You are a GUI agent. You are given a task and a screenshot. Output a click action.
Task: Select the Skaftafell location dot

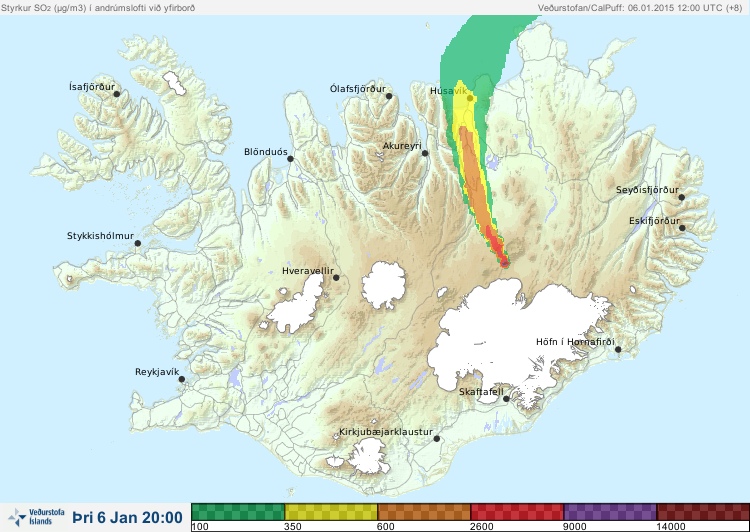click(506, 399)
